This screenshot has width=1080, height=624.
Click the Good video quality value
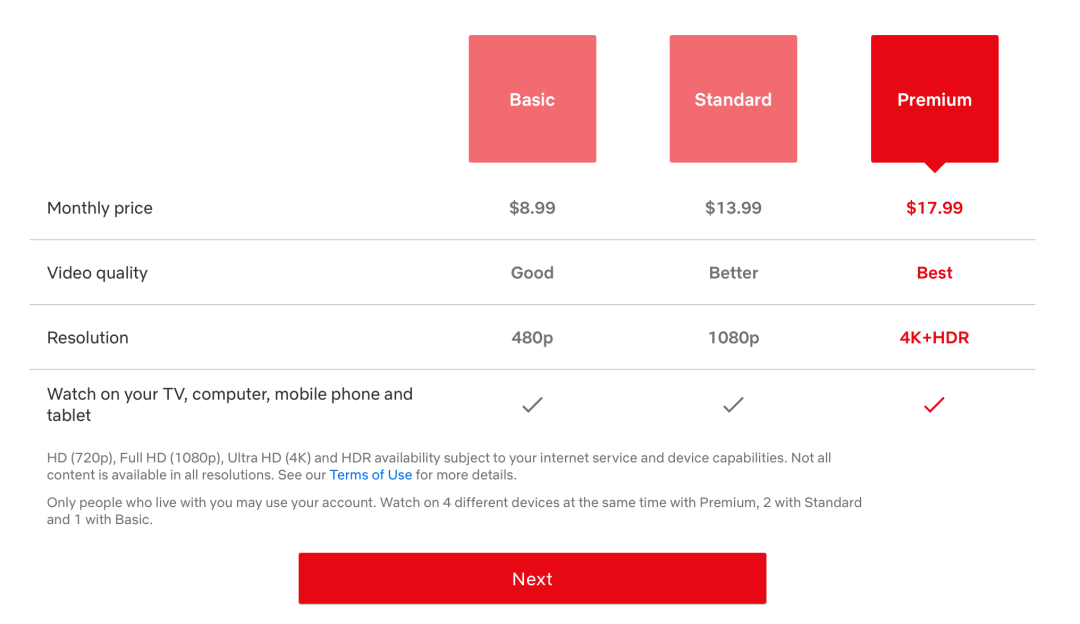pos(532,273)
